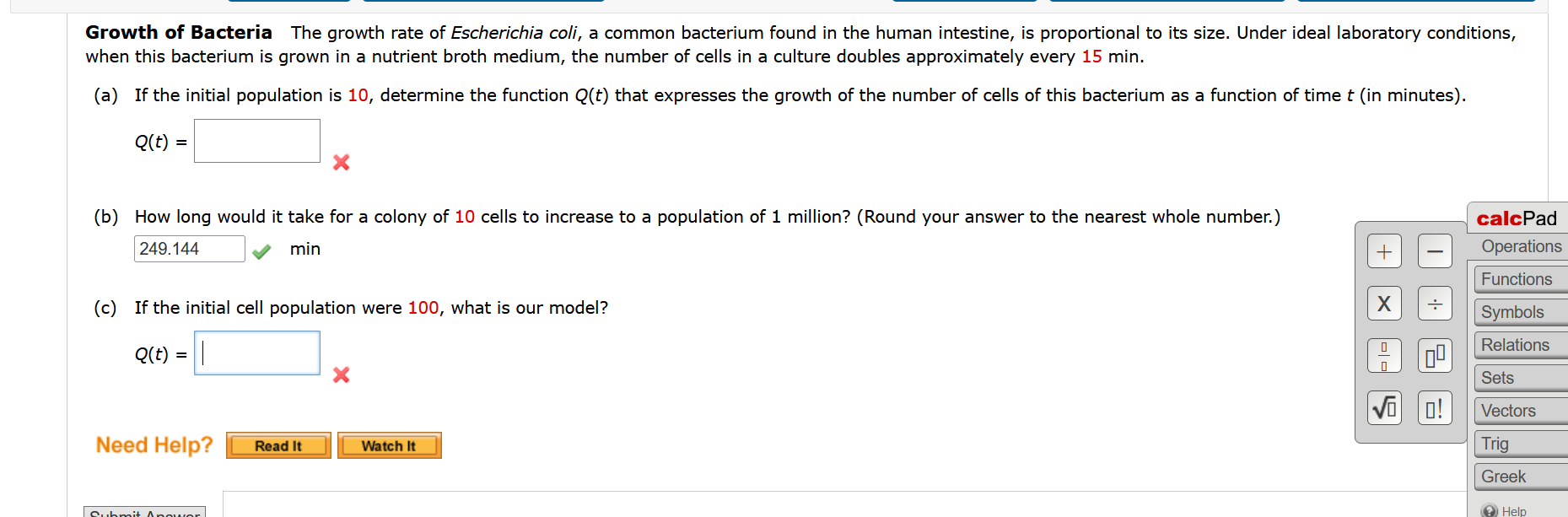Click the Submit Answer button

143,512
